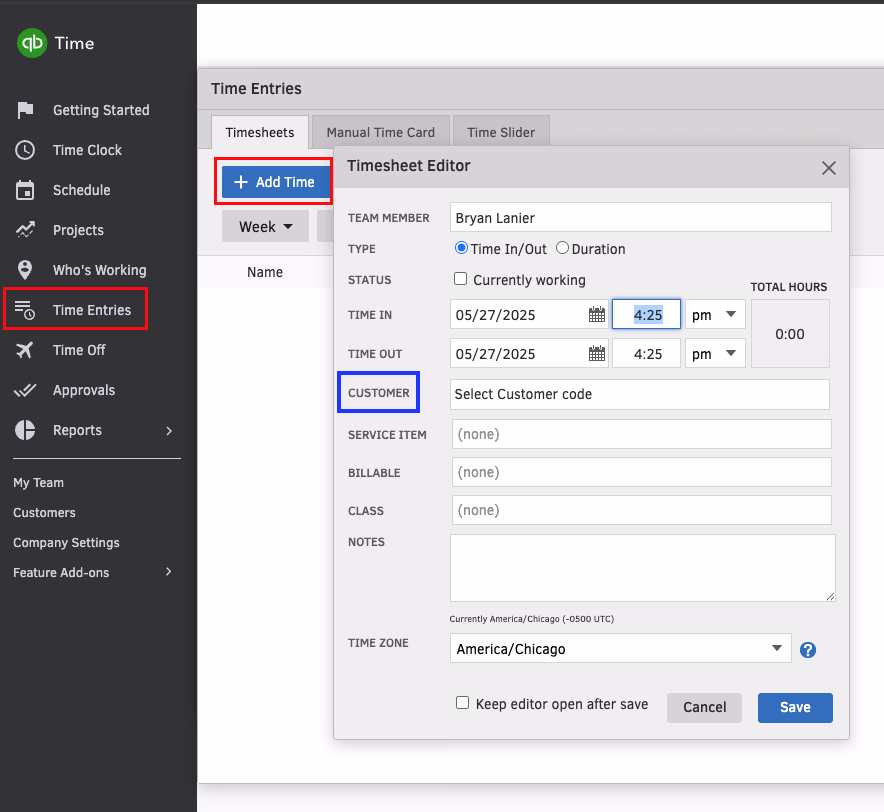The width and height of the screenshot is (884, 812).
Task: Click the Time Entries list-clock icon
Action: tap(25, 310)
